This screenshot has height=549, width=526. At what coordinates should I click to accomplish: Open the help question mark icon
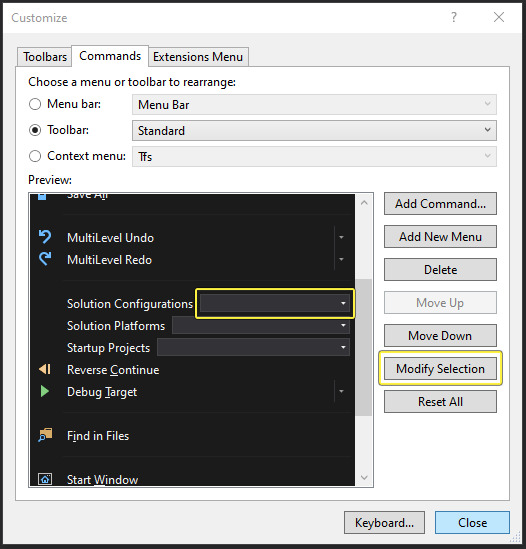click(x=454, y=17)
